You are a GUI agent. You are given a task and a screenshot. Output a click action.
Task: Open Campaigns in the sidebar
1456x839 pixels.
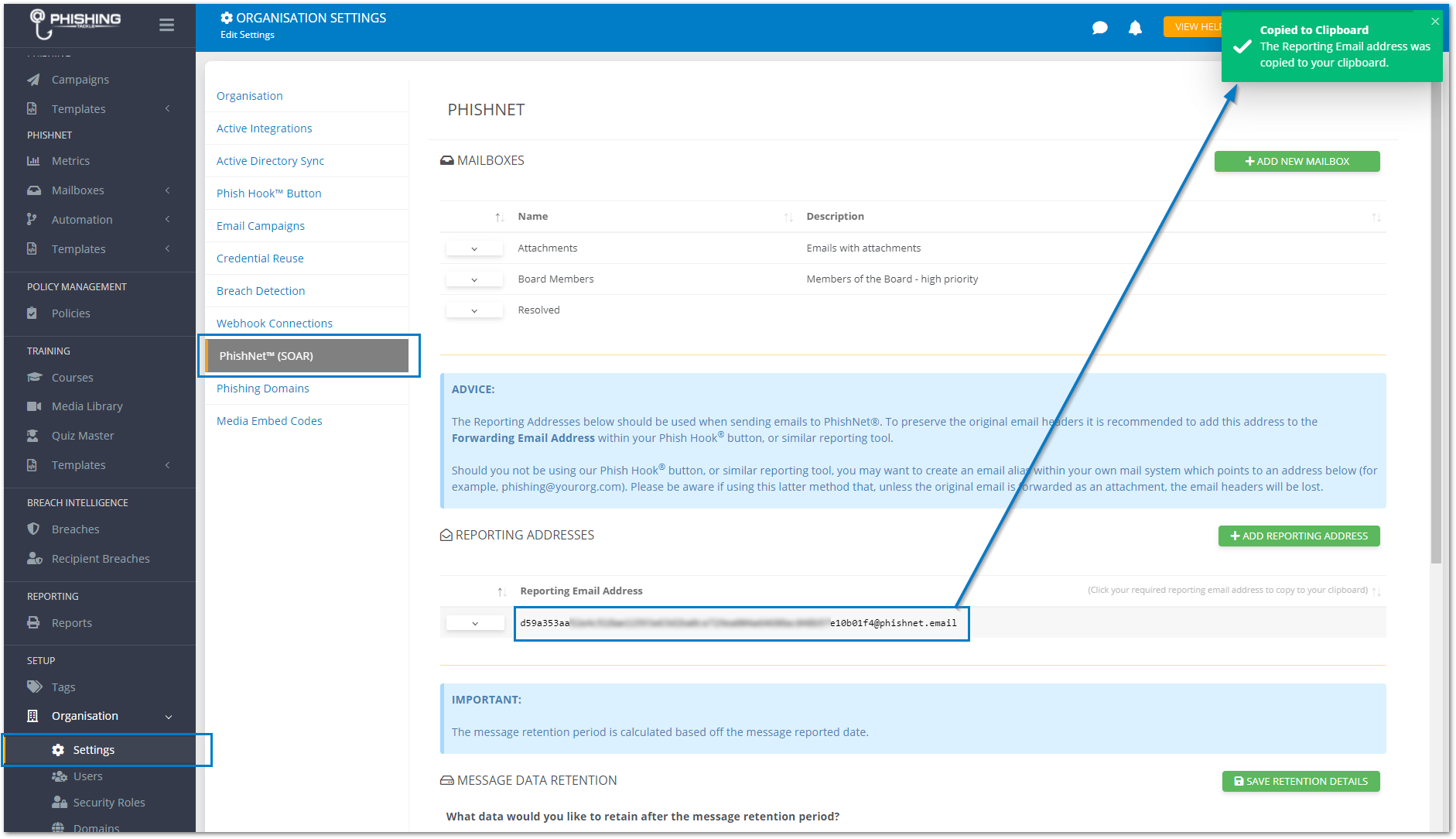pyautogui.click(x=80, y=80)
